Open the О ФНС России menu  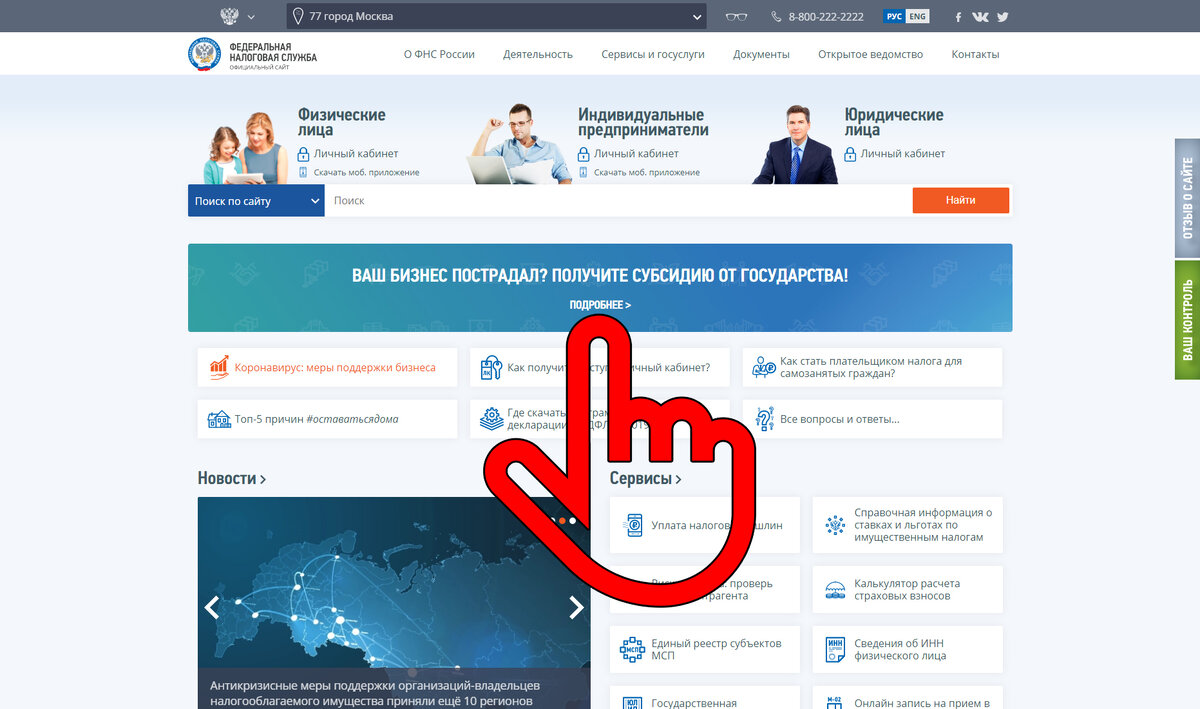point(439,54)
